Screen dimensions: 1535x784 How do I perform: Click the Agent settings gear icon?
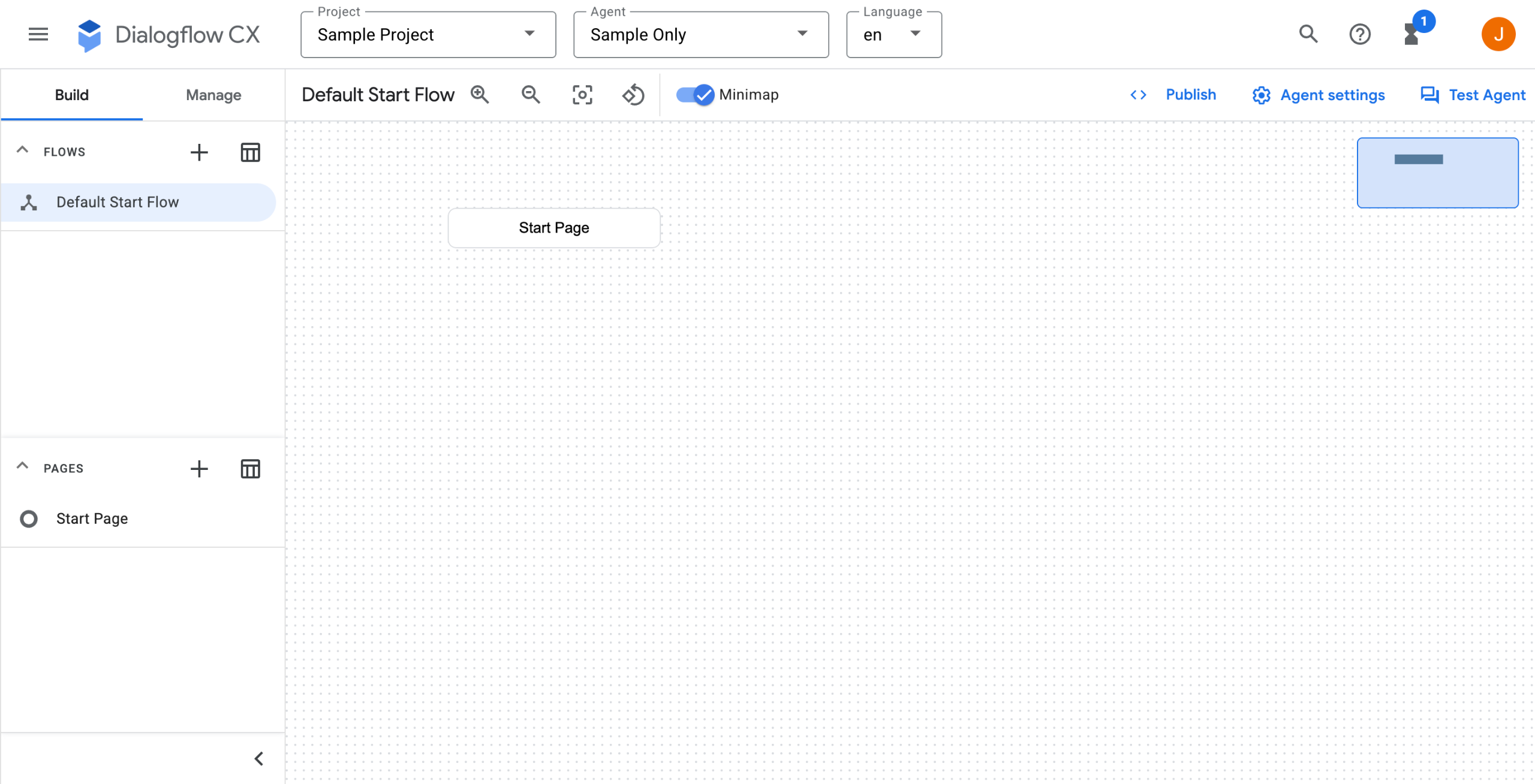[x=1262, y=95]
